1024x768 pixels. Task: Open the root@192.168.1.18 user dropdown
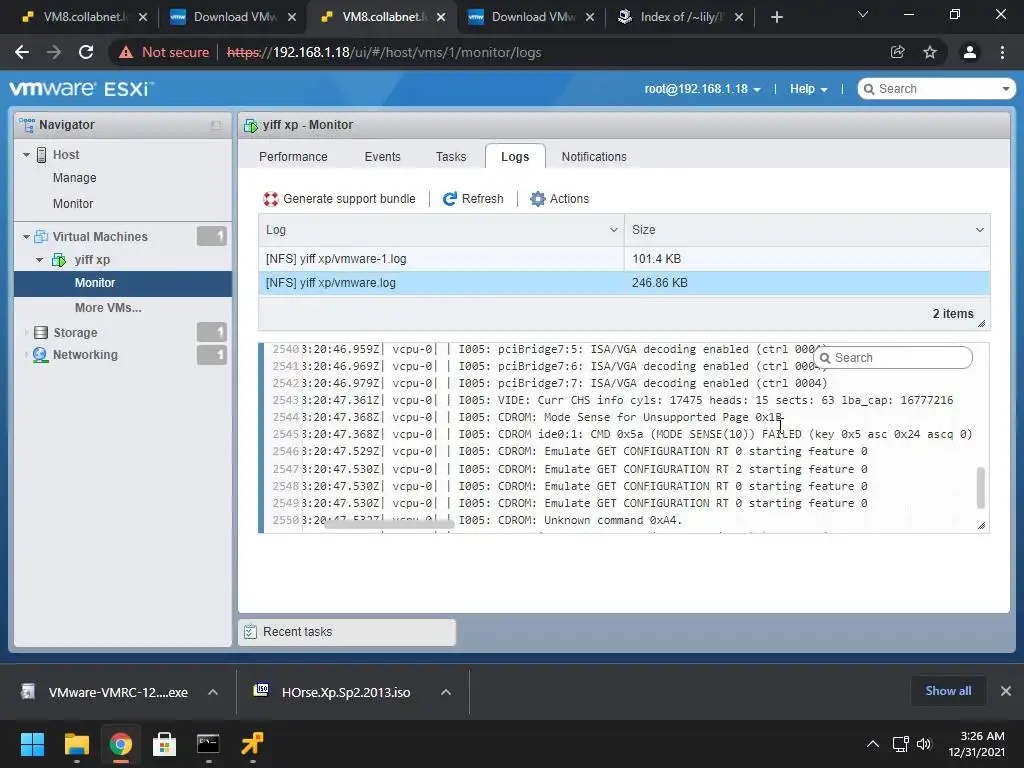702,89
